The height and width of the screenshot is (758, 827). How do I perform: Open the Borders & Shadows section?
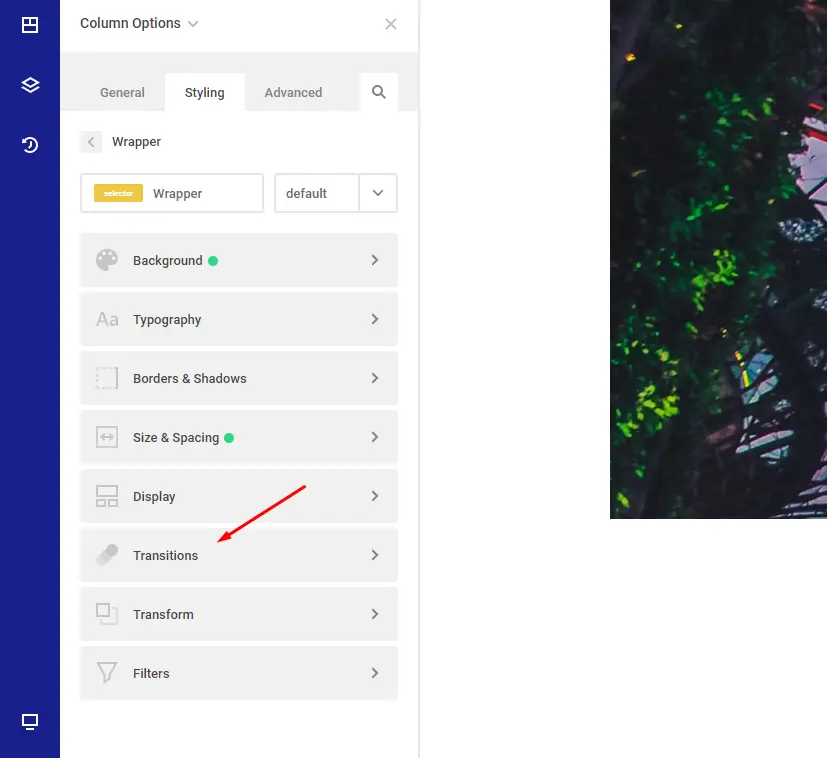pos(239,378)
